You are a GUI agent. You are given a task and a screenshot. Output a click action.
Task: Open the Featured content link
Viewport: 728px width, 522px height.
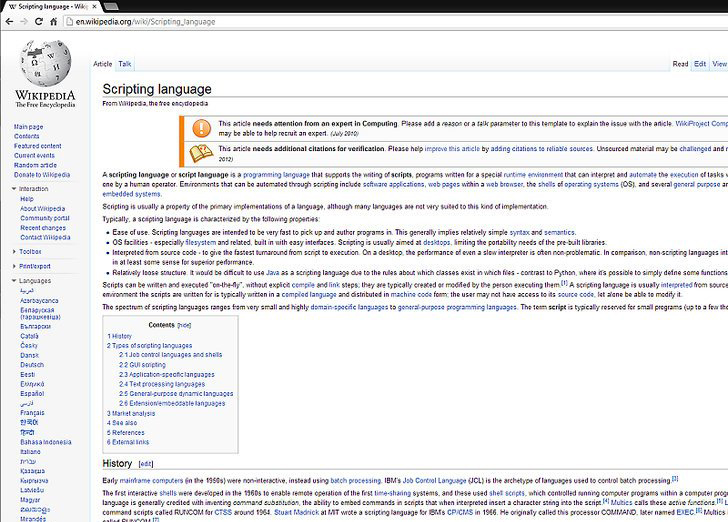pos(38,146)
